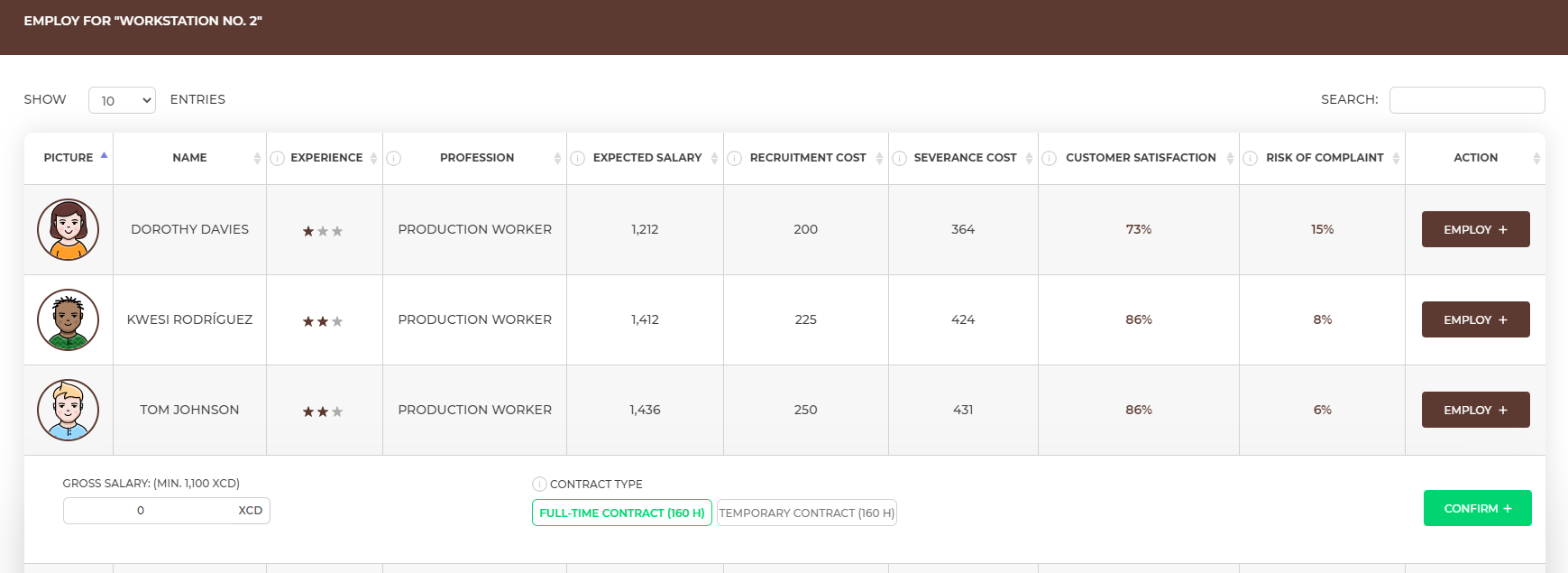Employ Dorothy Davies
The height and width of the screenshot is (573, 1568).
(1475, 229)
